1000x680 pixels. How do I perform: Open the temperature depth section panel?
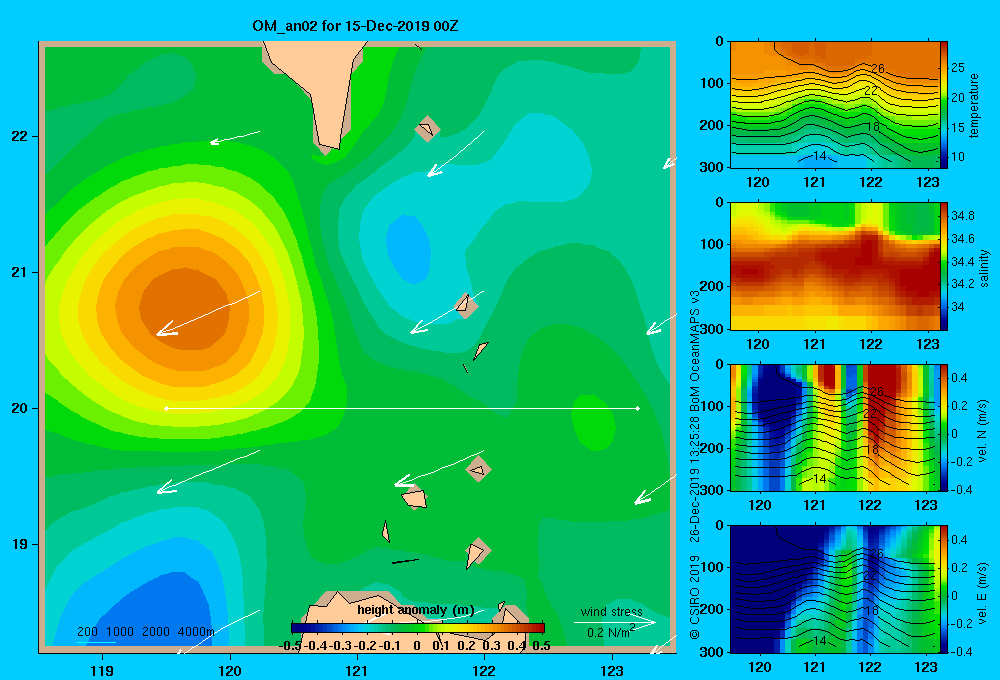pyautogui.click(x=835, y=105)
